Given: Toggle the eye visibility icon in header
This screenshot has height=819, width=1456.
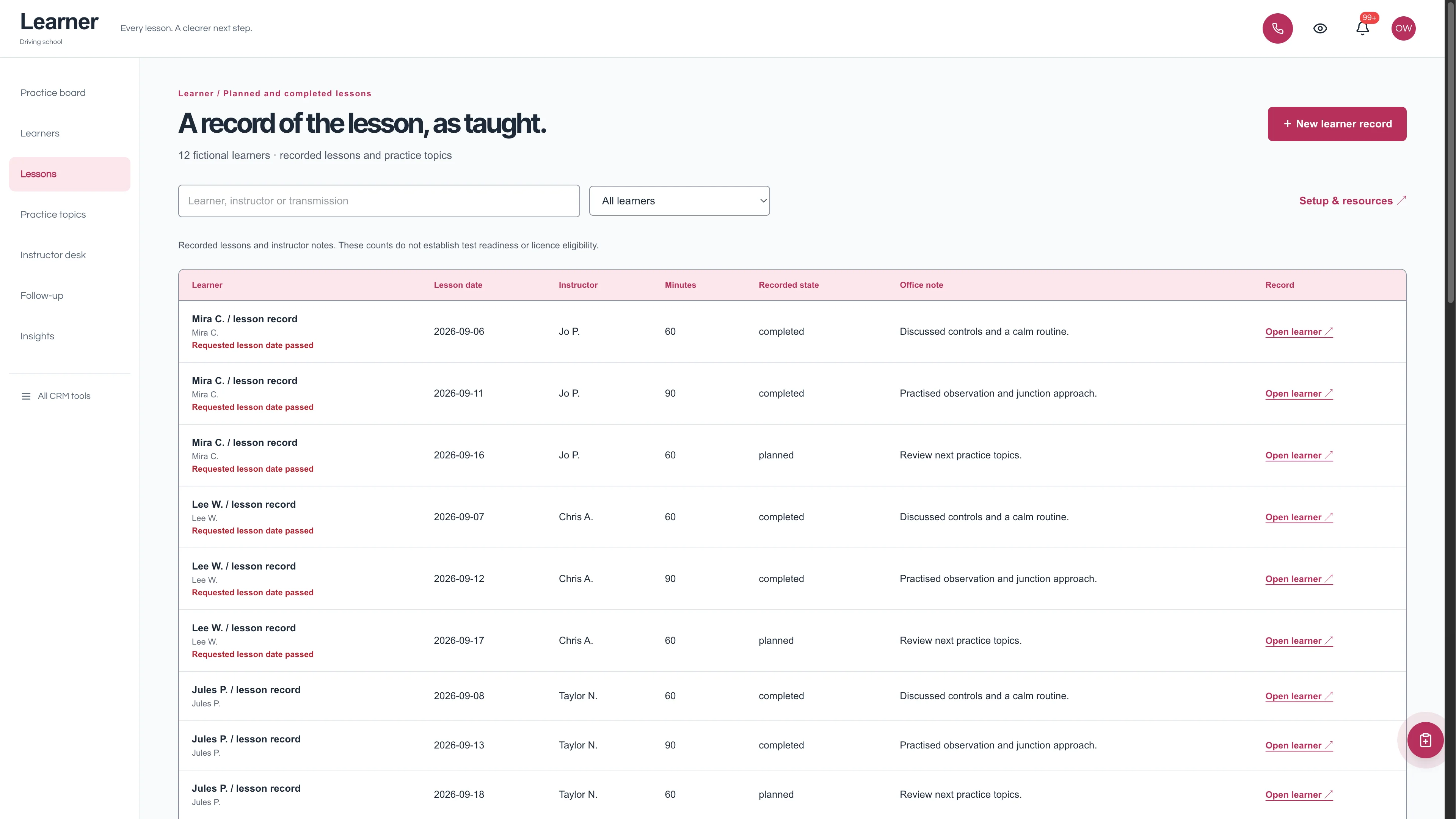Looking at the screenshot, I should point(1320,28).
